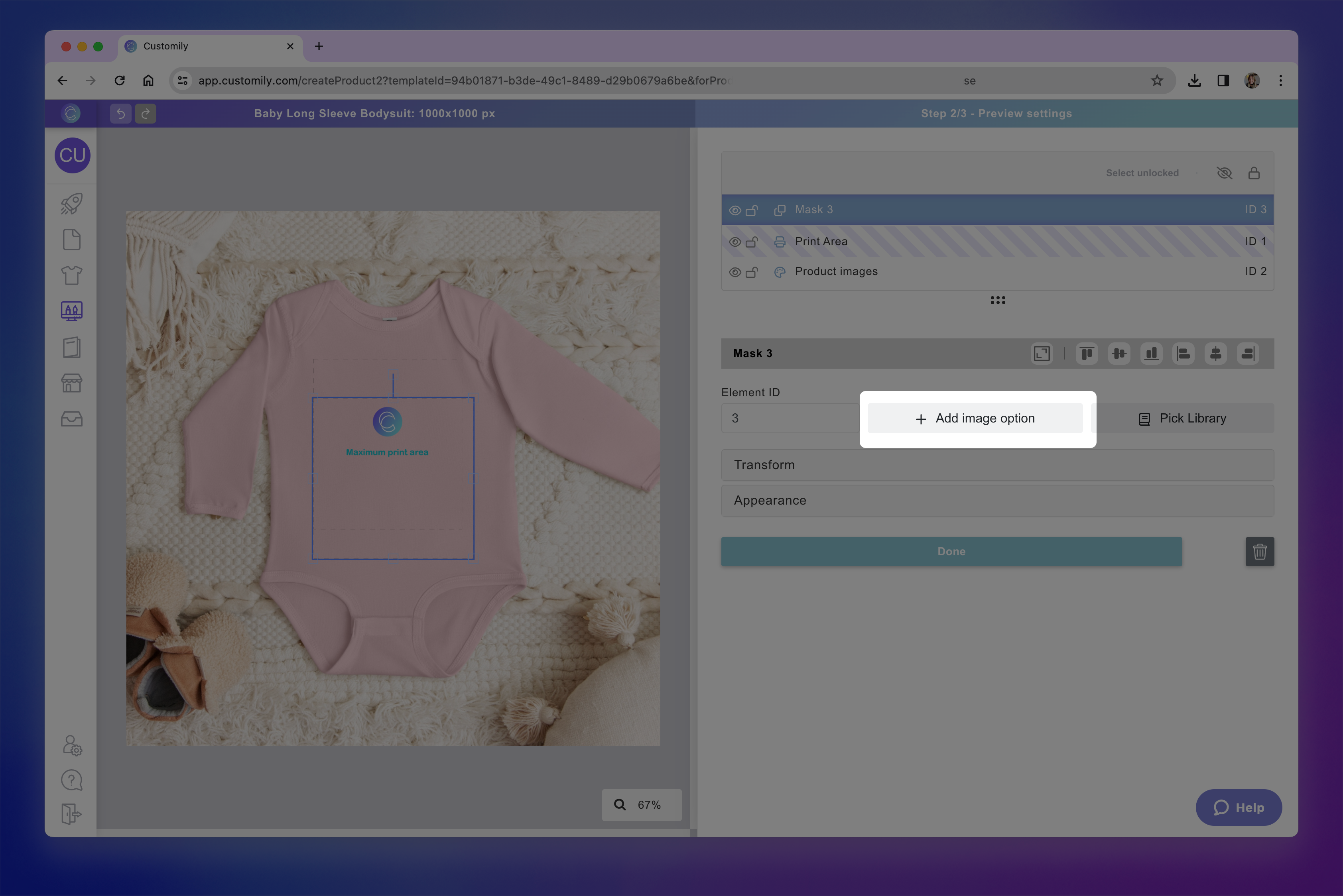Expand the Appearance section

pyautogui.click(x=997, y=501)
